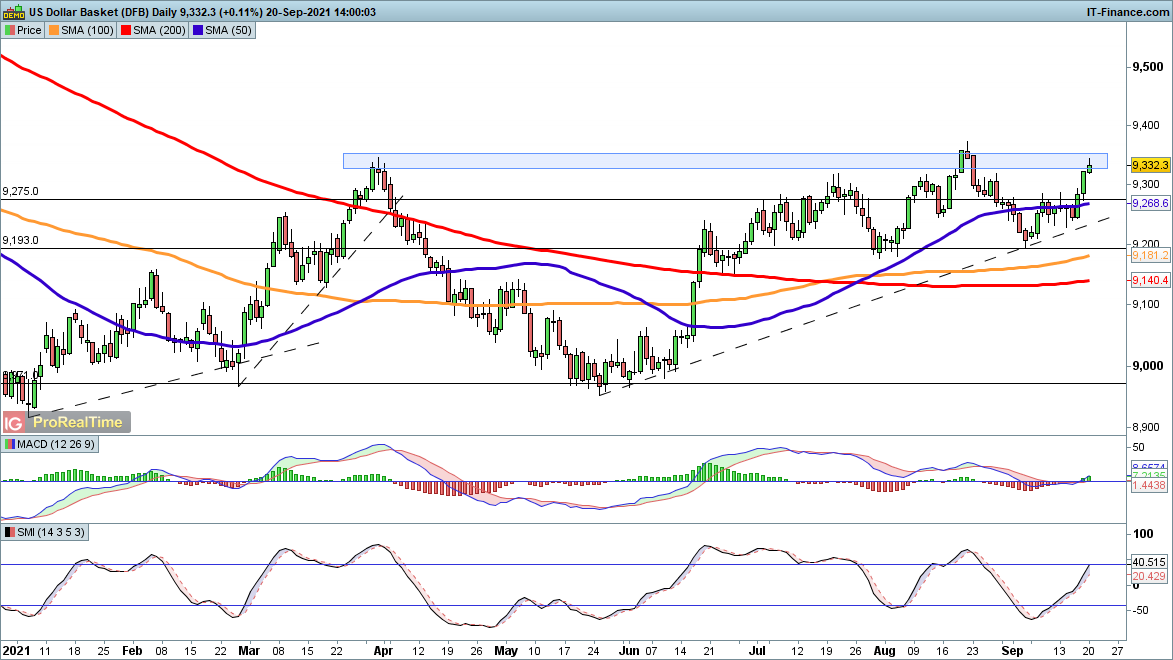Select the blue shaded resistance zone rectangle
The height and width of the screenshot is (660, 1173).
(725, 161)
